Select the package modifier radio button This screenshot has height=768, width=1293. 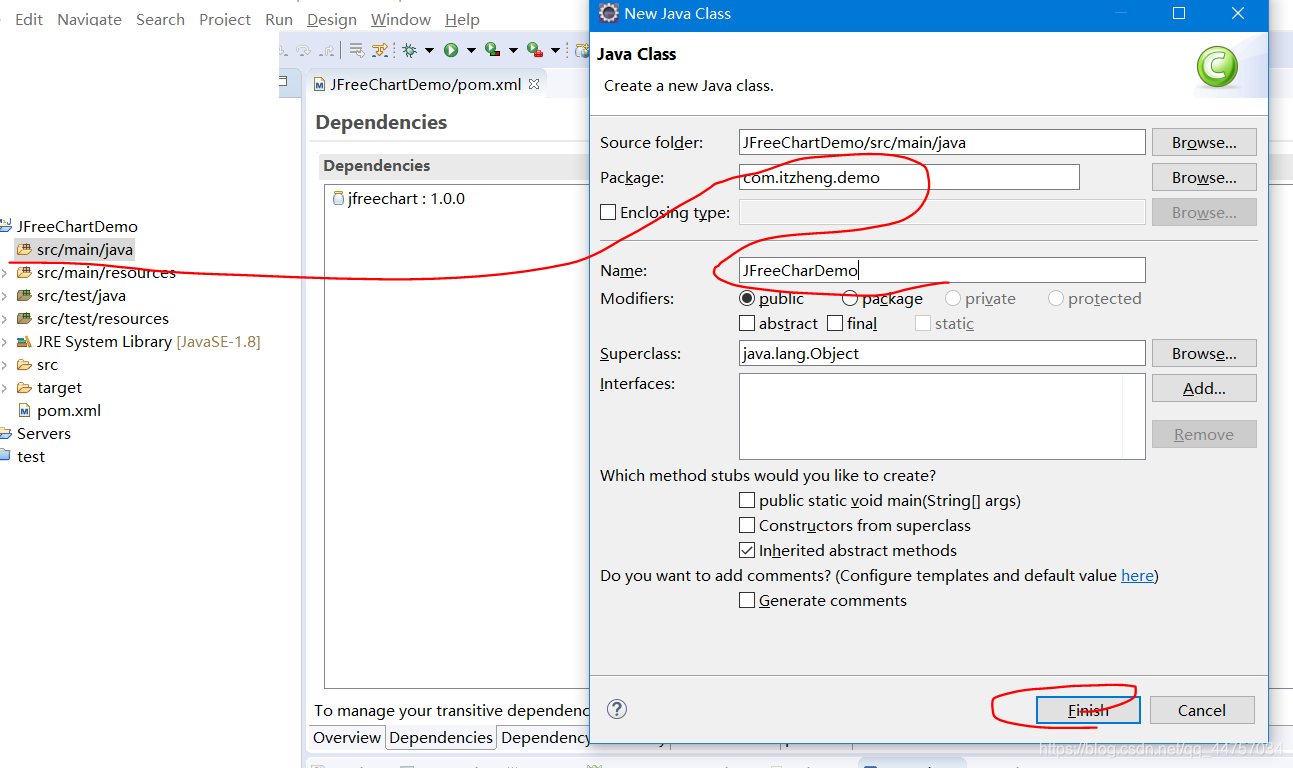pos(849,298)
